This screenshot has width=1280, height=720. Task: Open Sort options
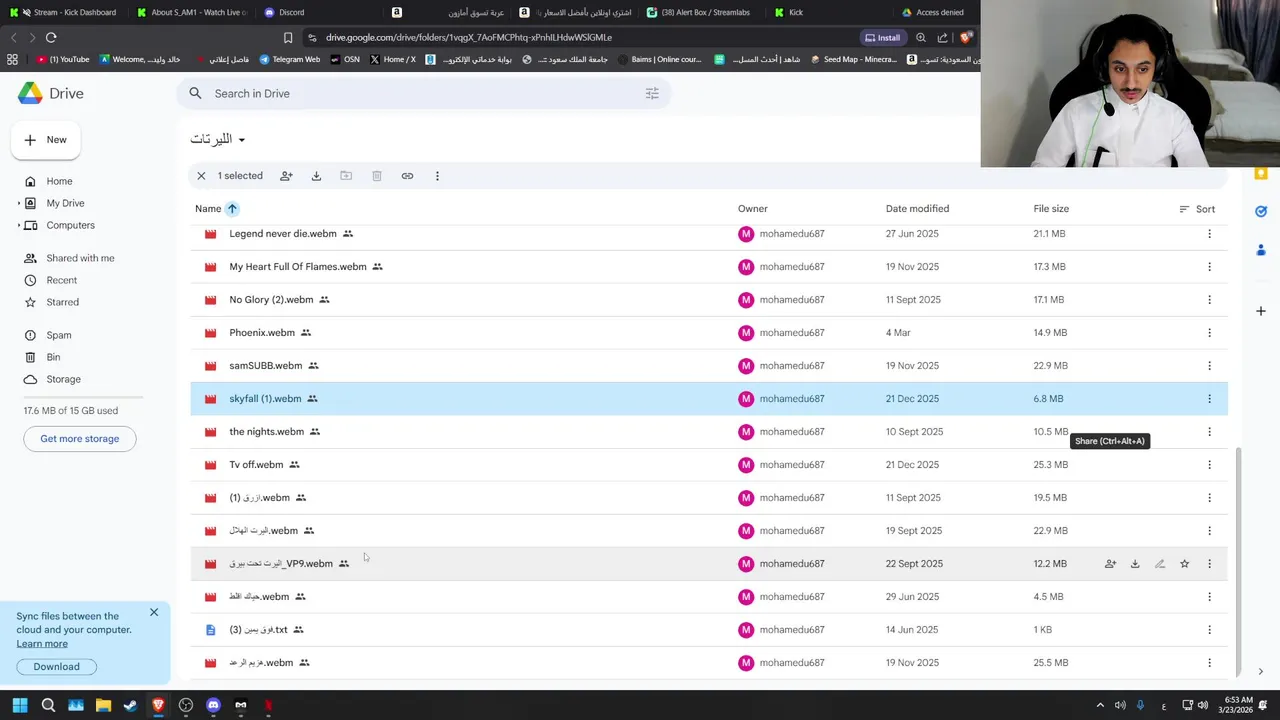pos(1197,209)
